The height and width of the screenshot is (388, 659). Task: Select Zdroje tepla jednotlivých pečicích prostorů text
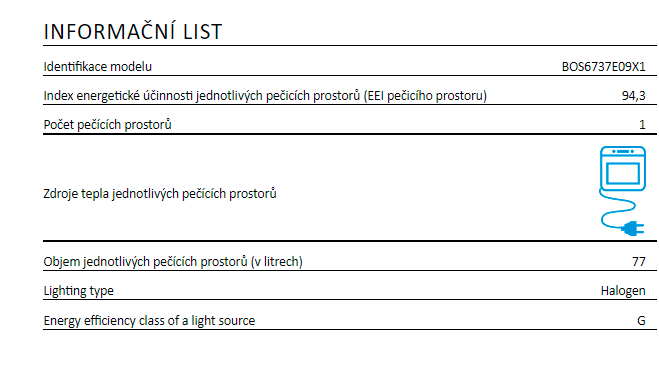coord(160,194)
